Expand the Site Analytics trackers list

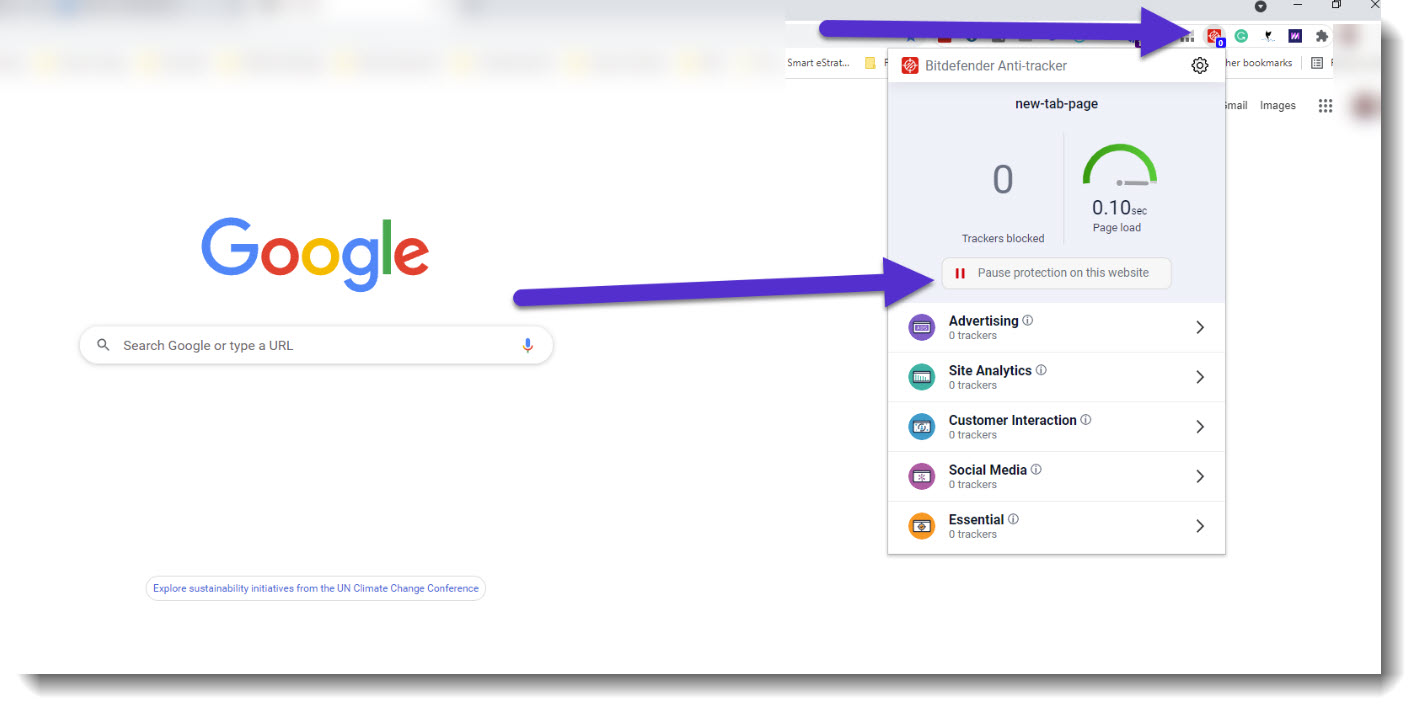[x=1200, y=377]
